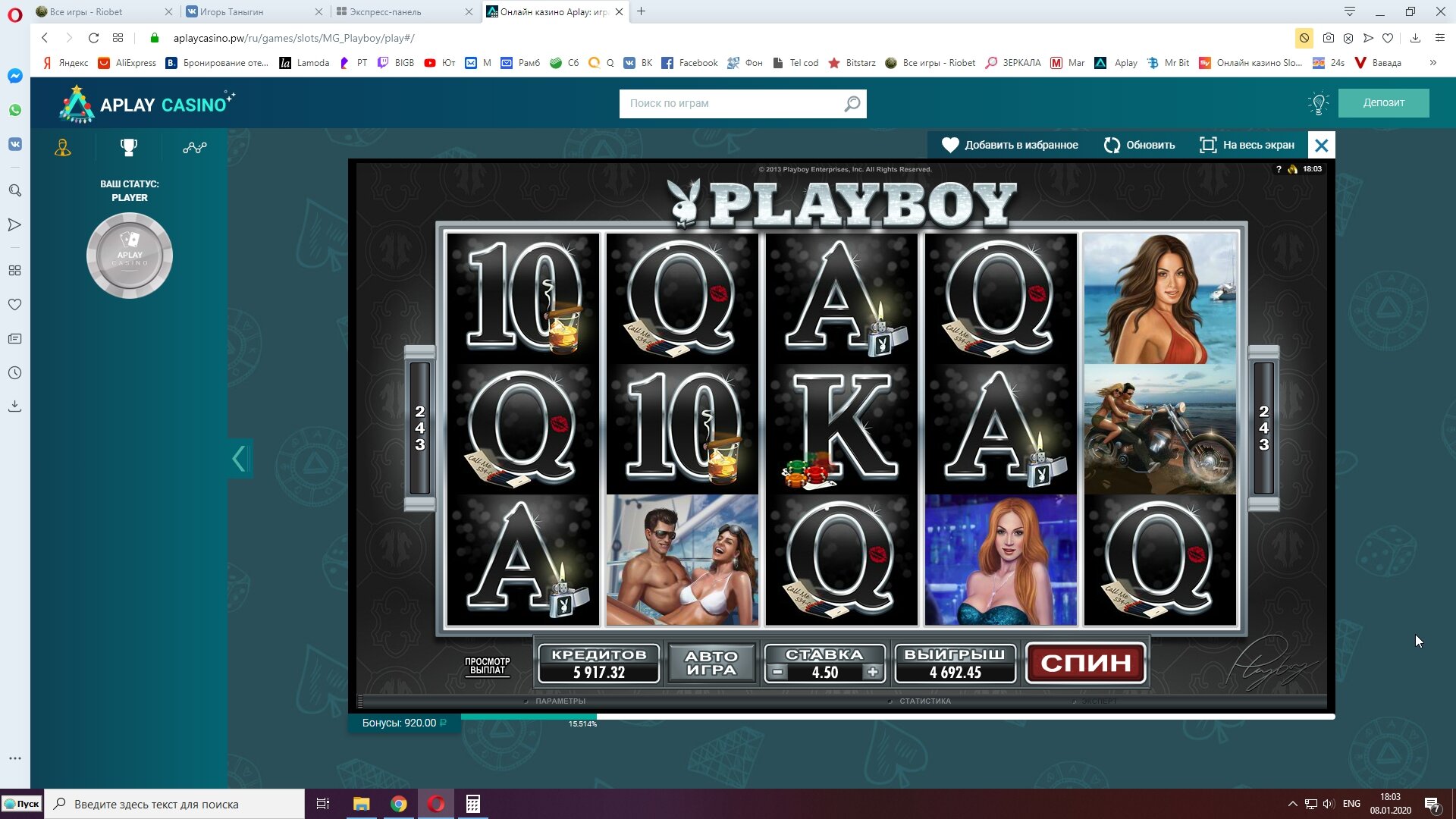The height and width of the screenshot is (819, 1456).
Task: Add game to favorites with heart icon
Action: pyautogui.click(x=950, y=145)
